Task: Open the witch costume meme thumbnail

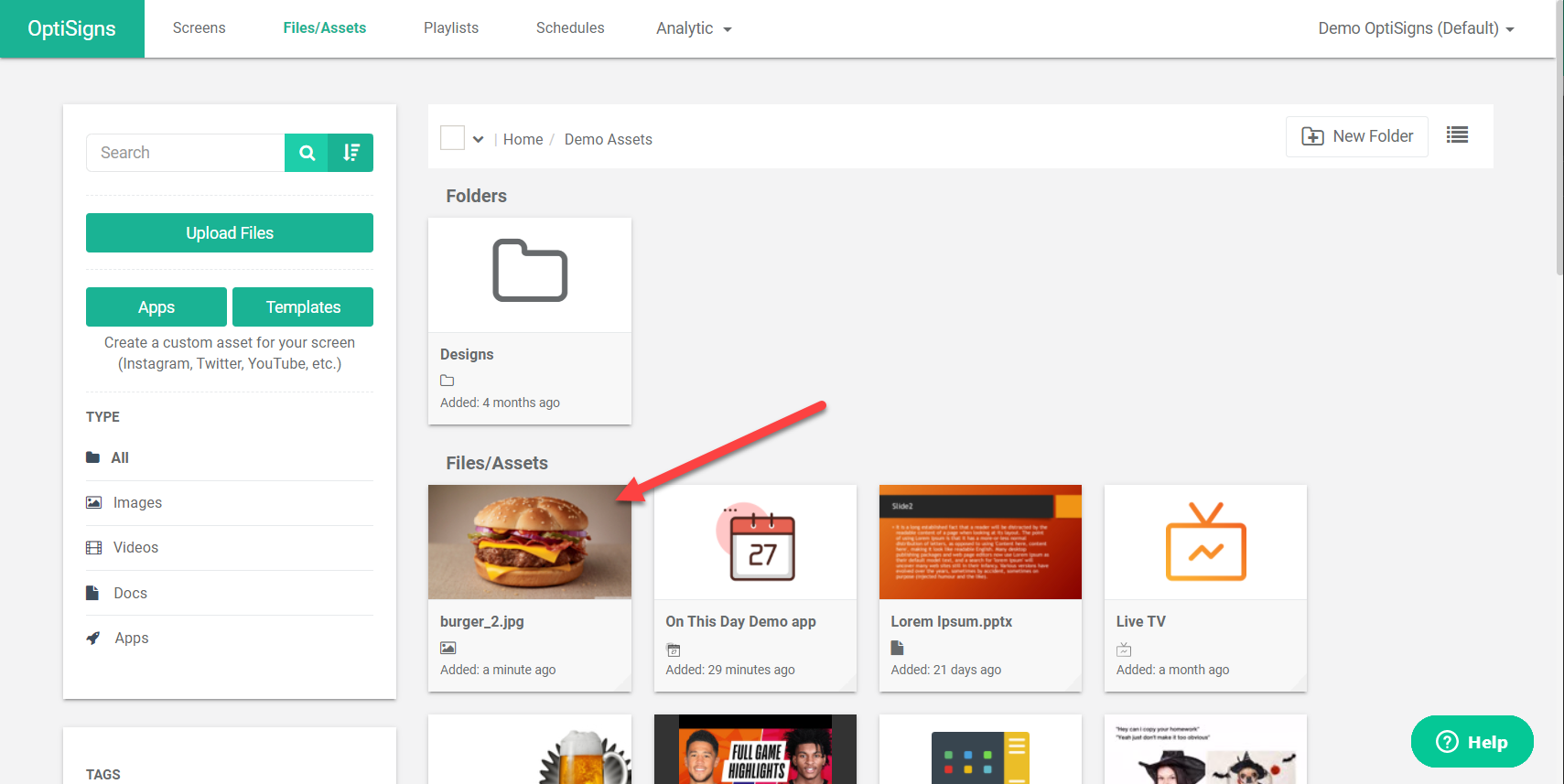Action: tap(1205, 749)
